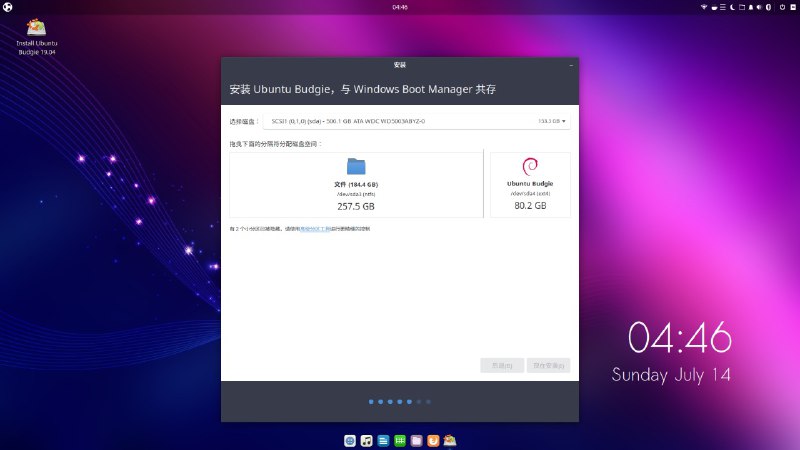Open the Raven sidebar toggle icon
This screenshot has width=800, height=450.
tap(793, 7)
